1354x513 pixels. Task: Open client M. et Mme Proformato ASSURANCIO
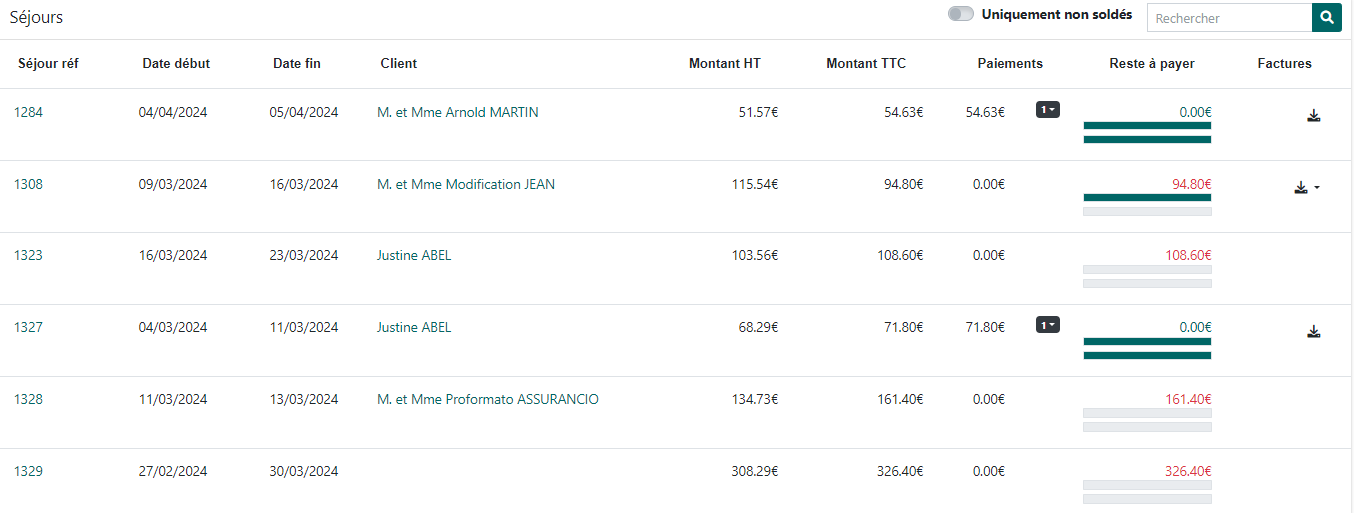pos(487,400)
